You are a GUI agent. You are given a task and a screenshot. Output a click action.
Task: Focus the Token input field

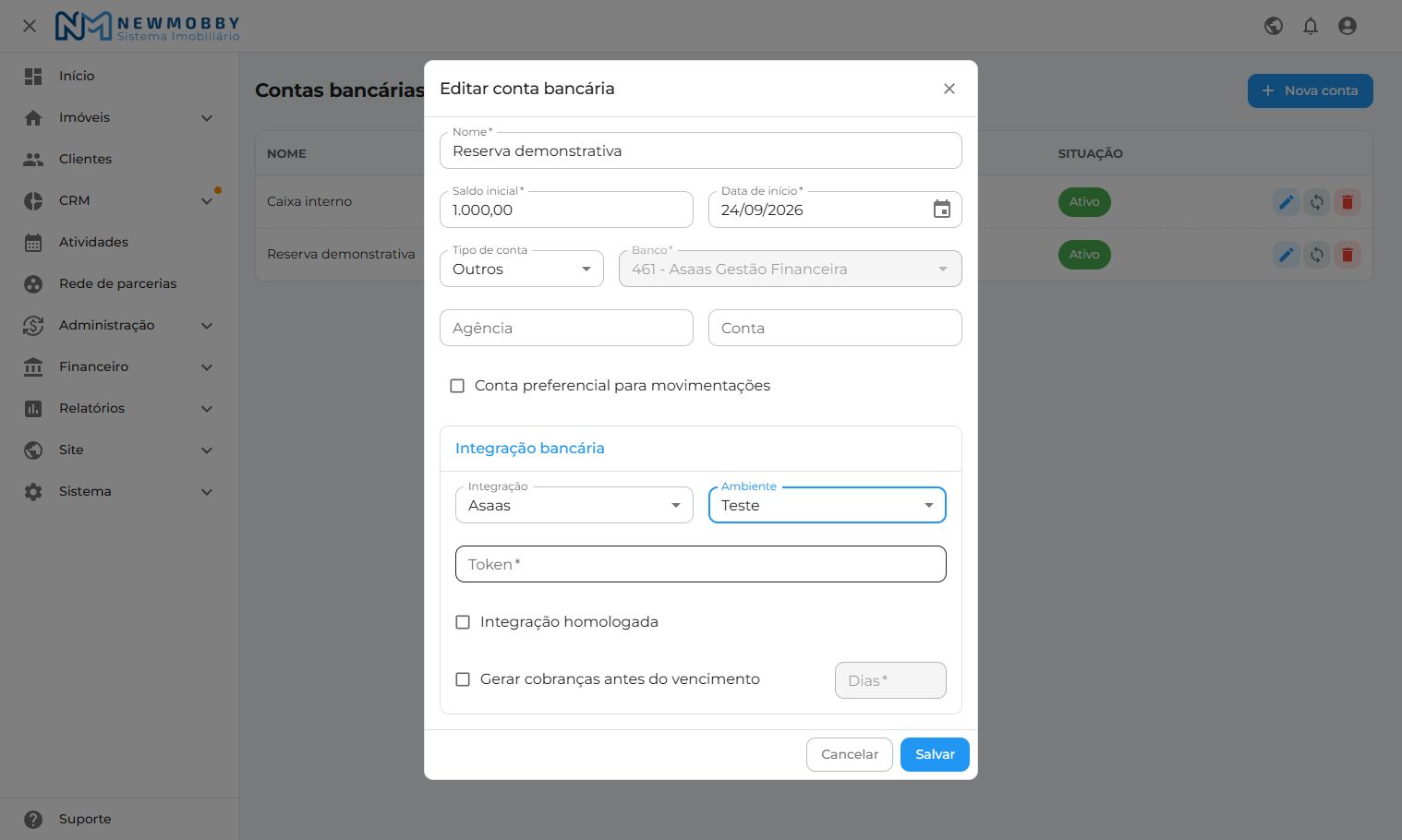click(x=701, y=564)
